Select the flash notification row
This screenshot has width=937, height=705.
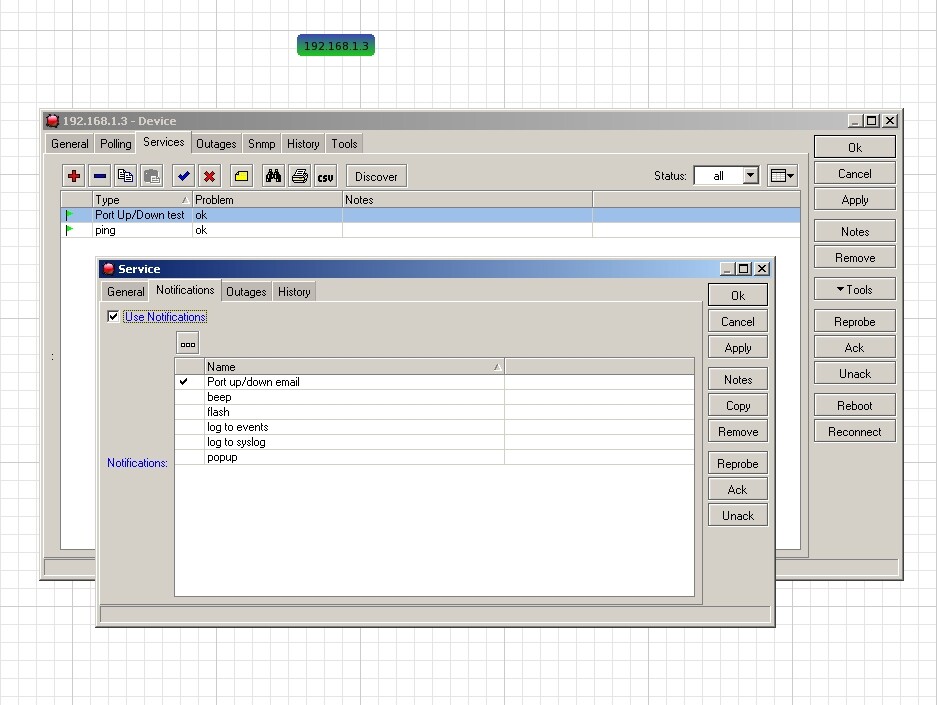[434, 412]
